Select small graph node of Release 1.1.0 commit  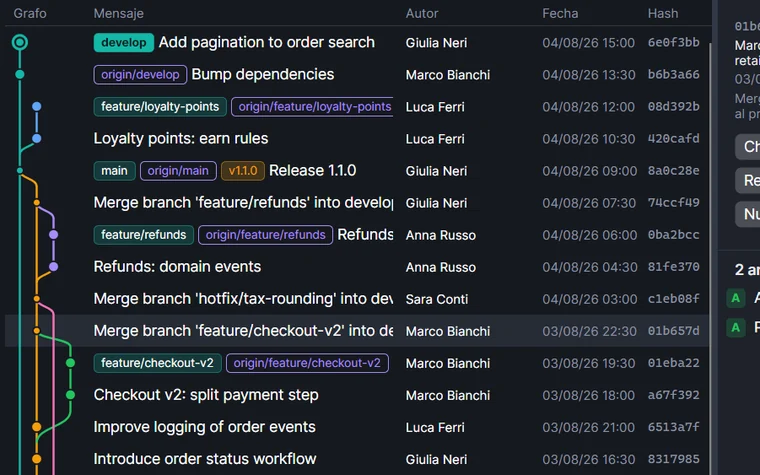tap(20, 171)
